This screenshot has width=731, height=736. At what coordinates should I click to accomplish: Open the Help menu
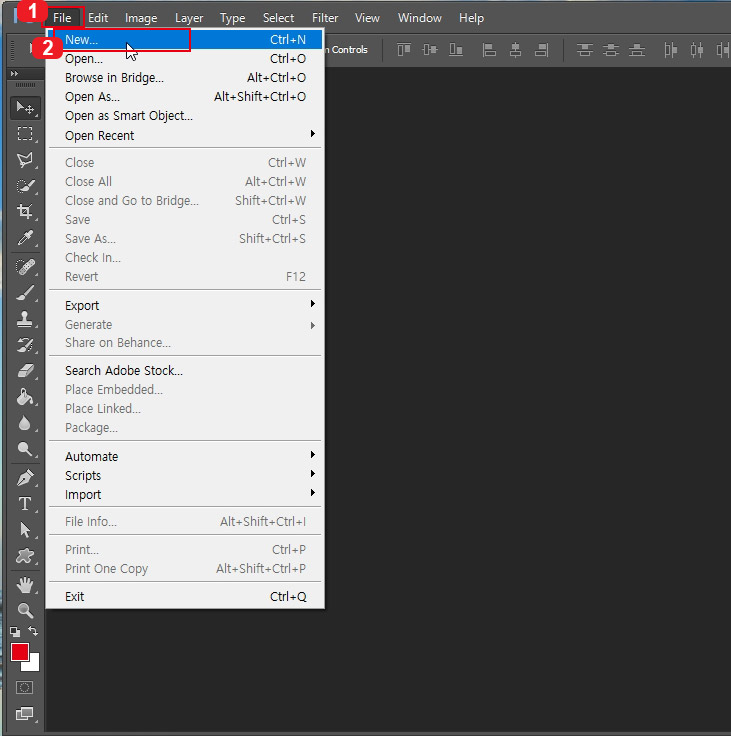(471, 18)
